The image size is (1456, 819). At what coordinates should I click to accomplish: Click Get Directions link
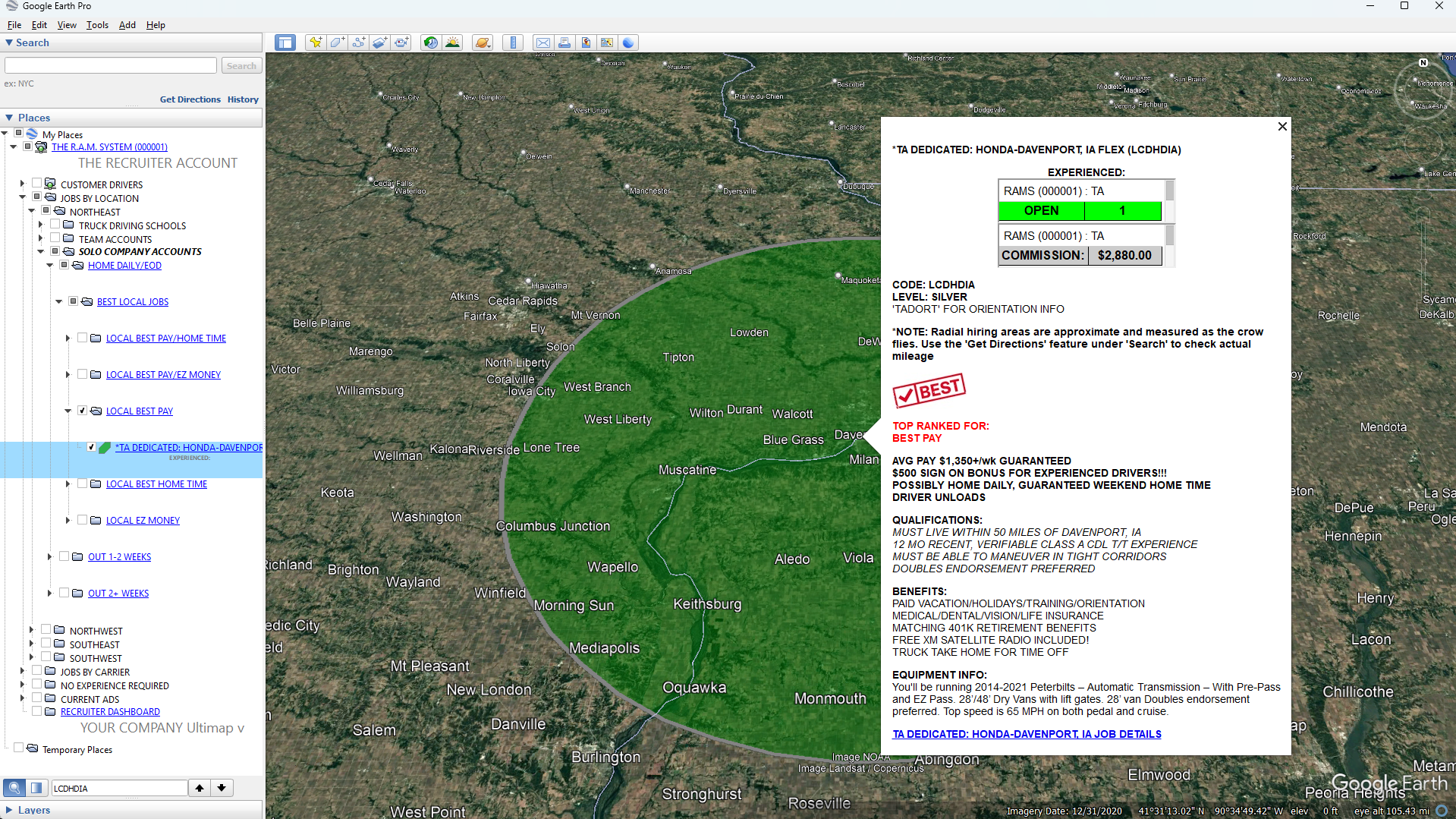tap(190, 99)
